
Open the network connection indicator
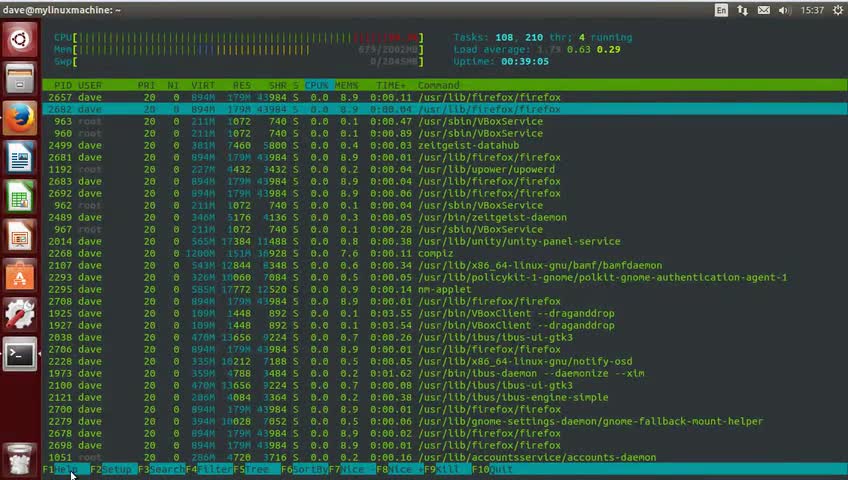point(743,10)
